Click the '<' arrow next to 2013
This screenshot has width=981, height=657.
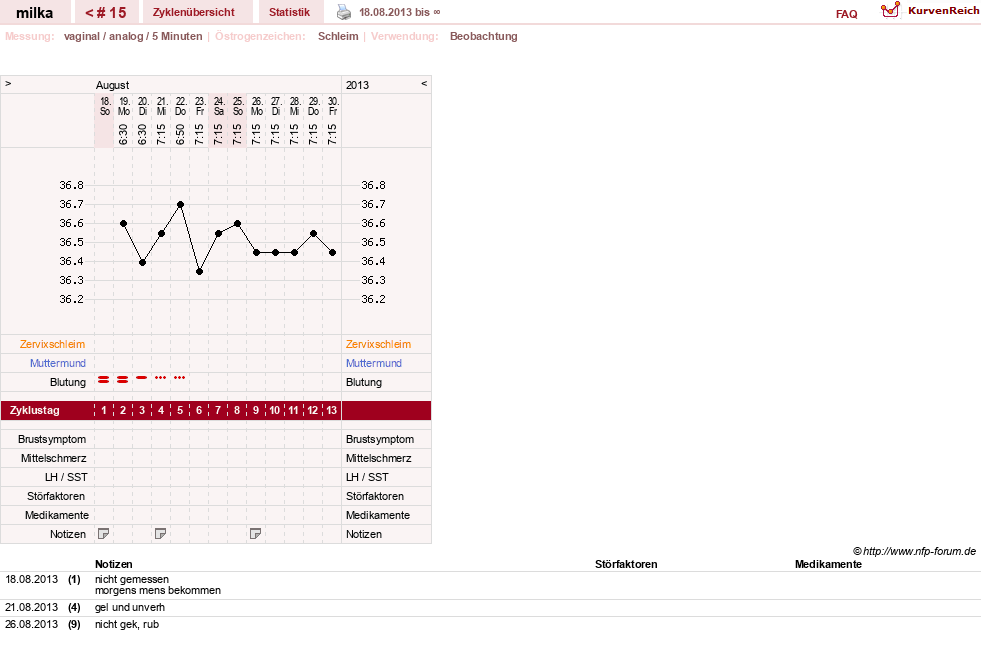tap(424, 83)
